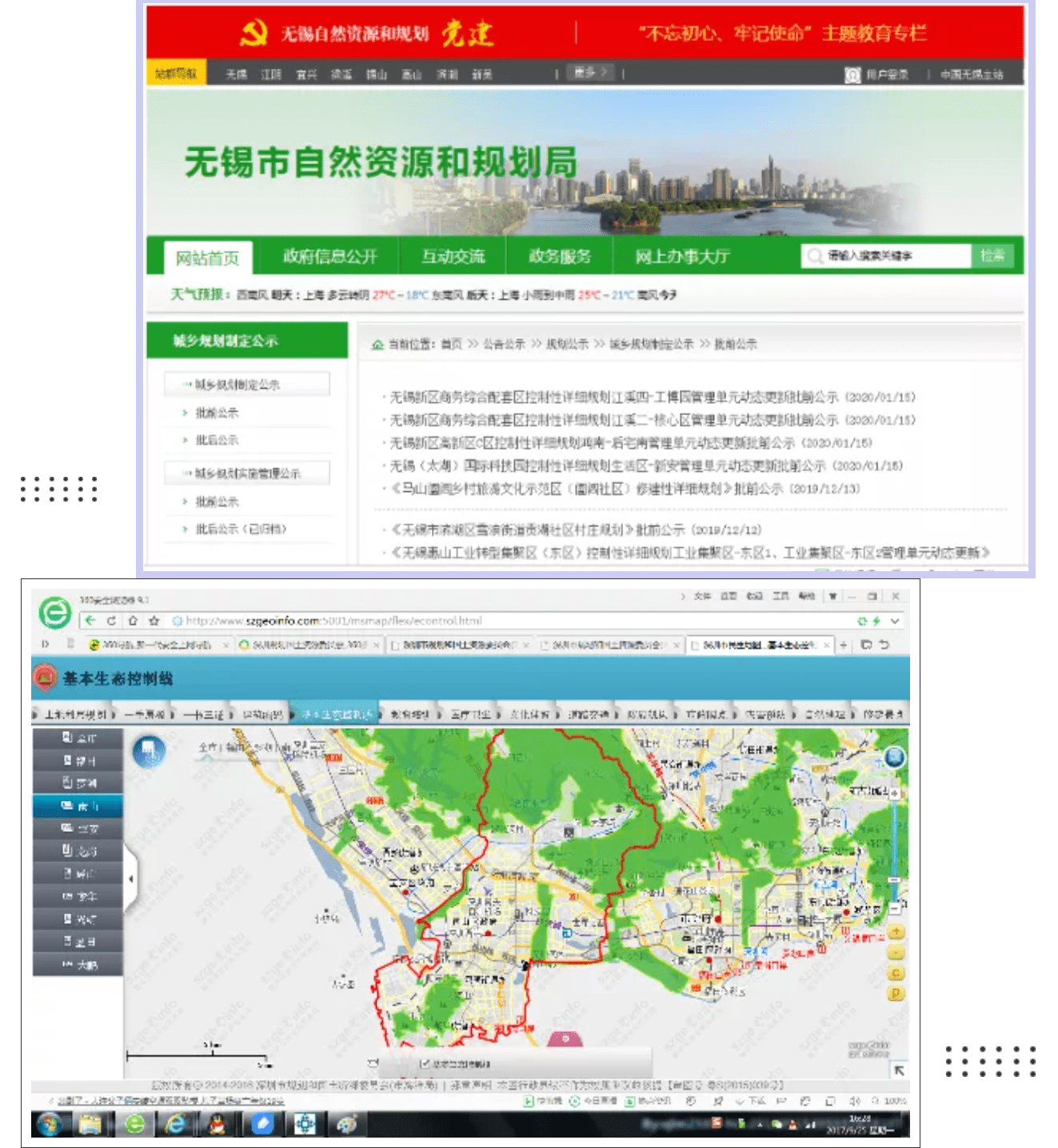The height and width of the screenshot is (1148, 1058).
Task: Click the round blue layer button on the map
Action: tap(149, 752)
